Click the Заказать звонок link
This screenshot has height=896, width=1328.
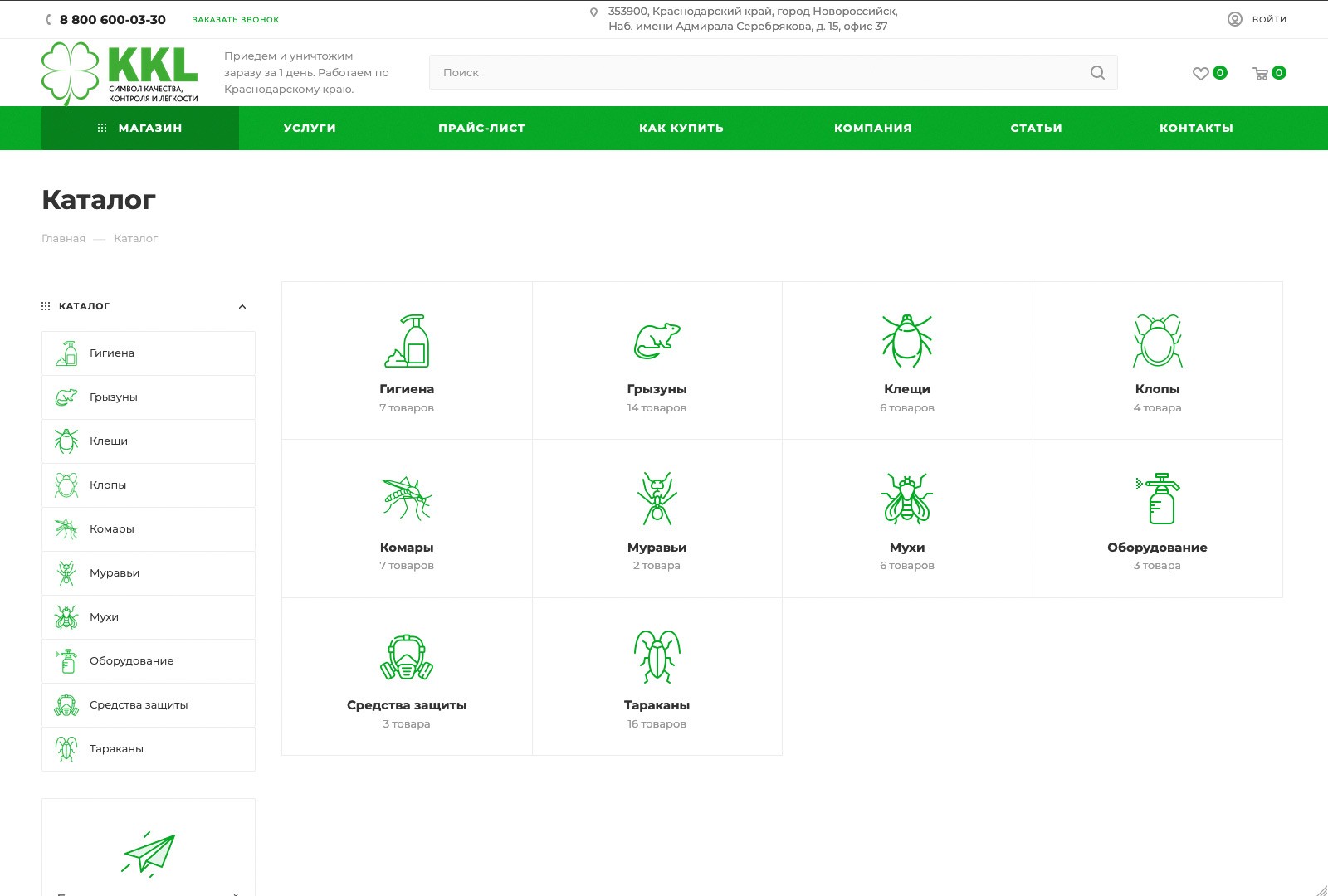click(x=236, y=20)
